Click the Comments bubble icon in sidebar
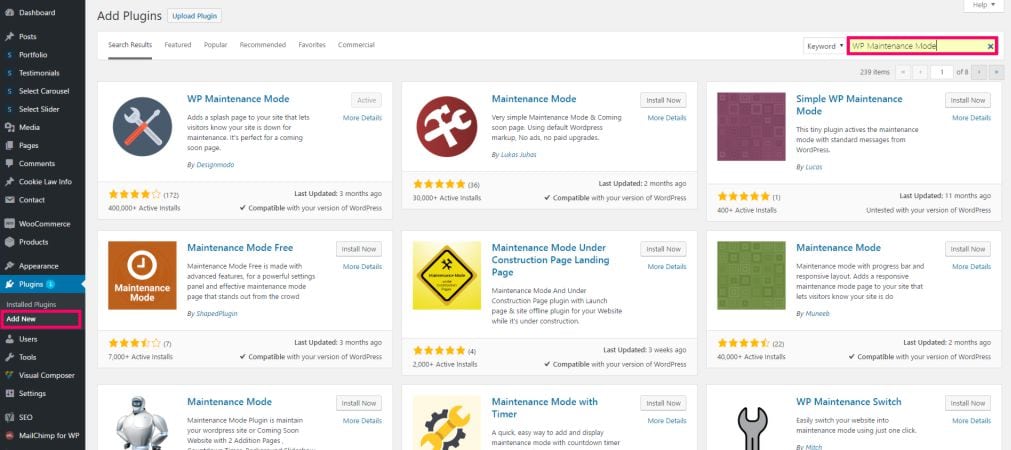This screenshot has height=450, width=1011. 9,163
